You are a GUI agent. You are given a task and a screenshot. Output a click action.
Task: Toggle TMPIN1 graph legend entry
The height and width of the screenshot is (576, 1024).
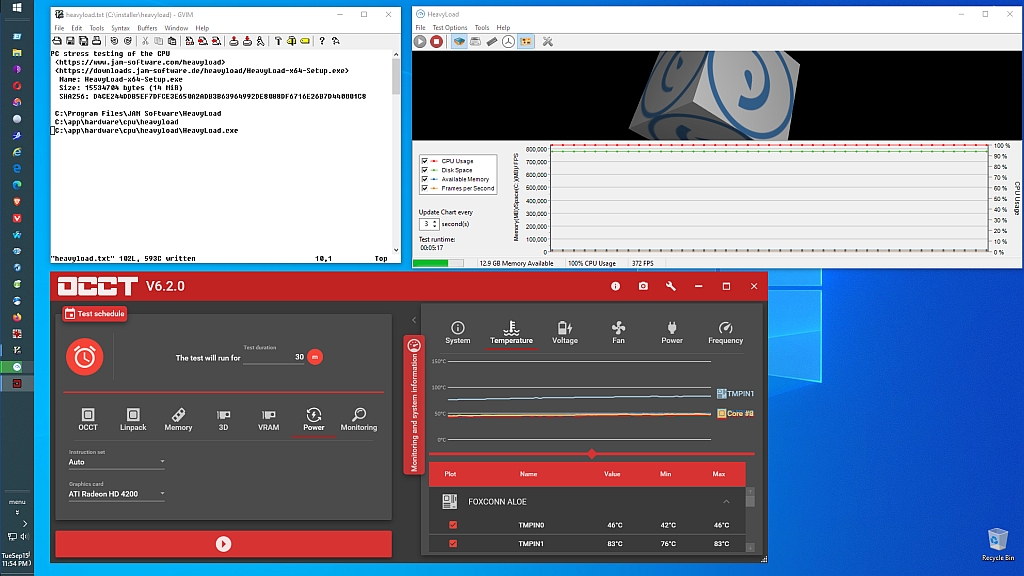pyautogui.click(x=735, y=394)
